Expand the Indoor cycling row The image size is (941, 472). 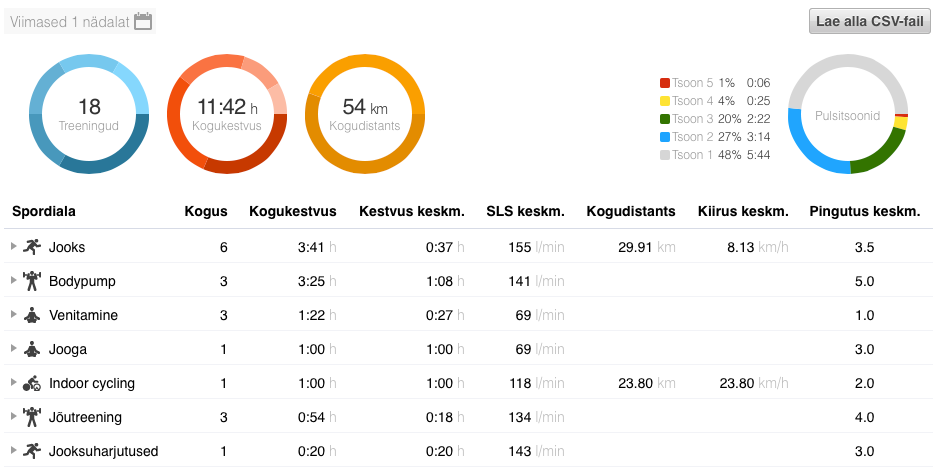click(x=13, y=382)
